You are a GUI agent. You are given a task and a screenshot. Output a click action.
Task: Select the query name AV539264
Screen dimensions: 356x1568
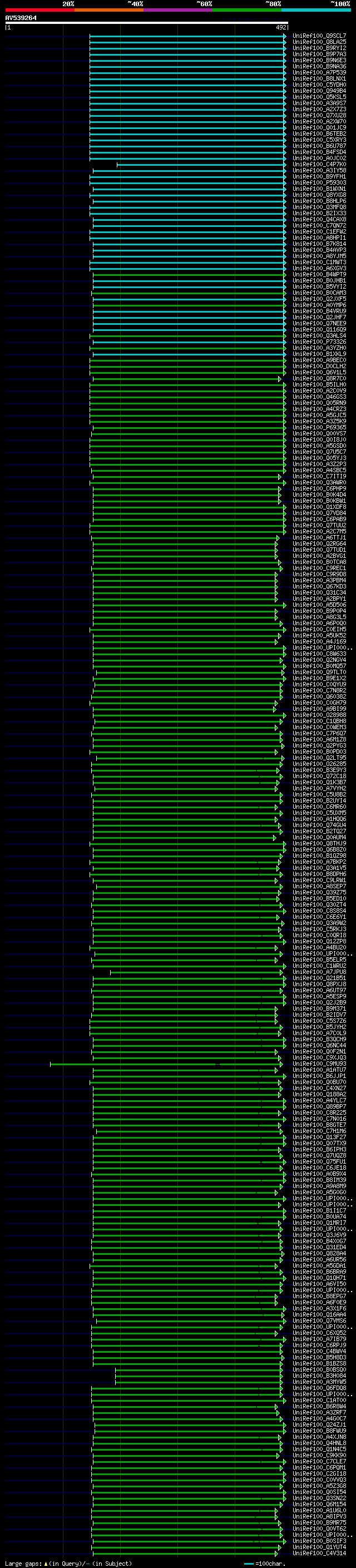(x=21, y=18)
